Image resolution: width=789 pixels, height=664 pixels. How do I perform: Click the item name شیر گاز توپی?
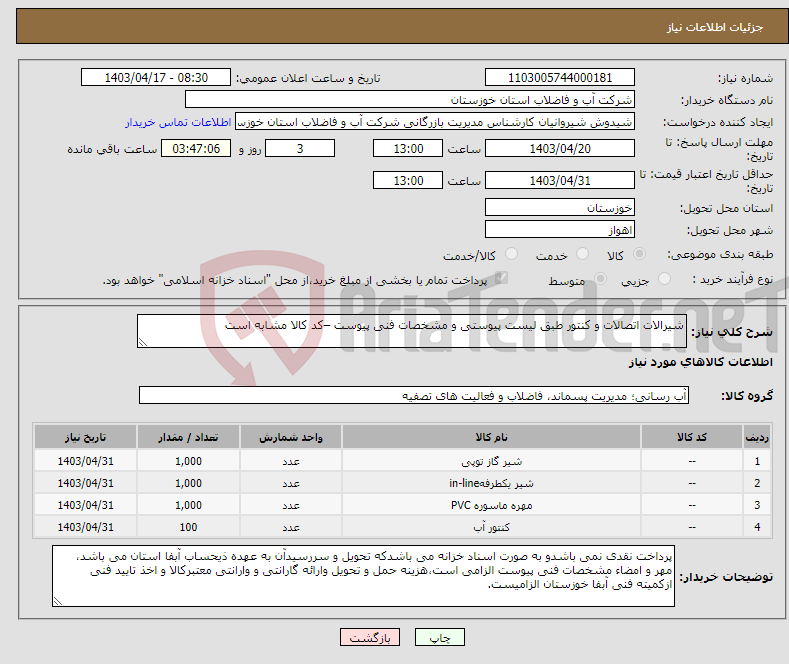click(x=492, y=461)
